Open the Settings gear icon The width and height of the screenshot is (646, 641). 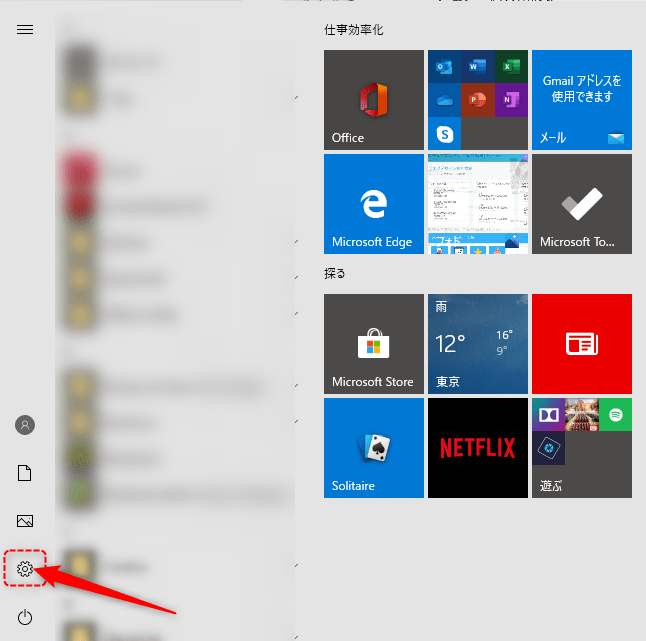[25, 569]
